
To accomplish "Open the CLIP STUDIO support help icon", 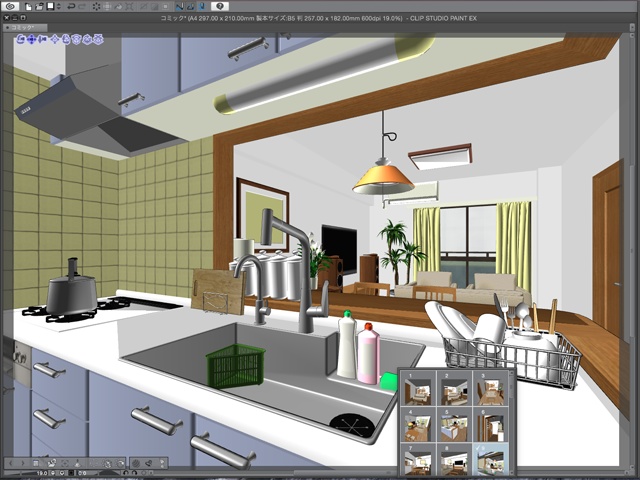I will 220,7.
